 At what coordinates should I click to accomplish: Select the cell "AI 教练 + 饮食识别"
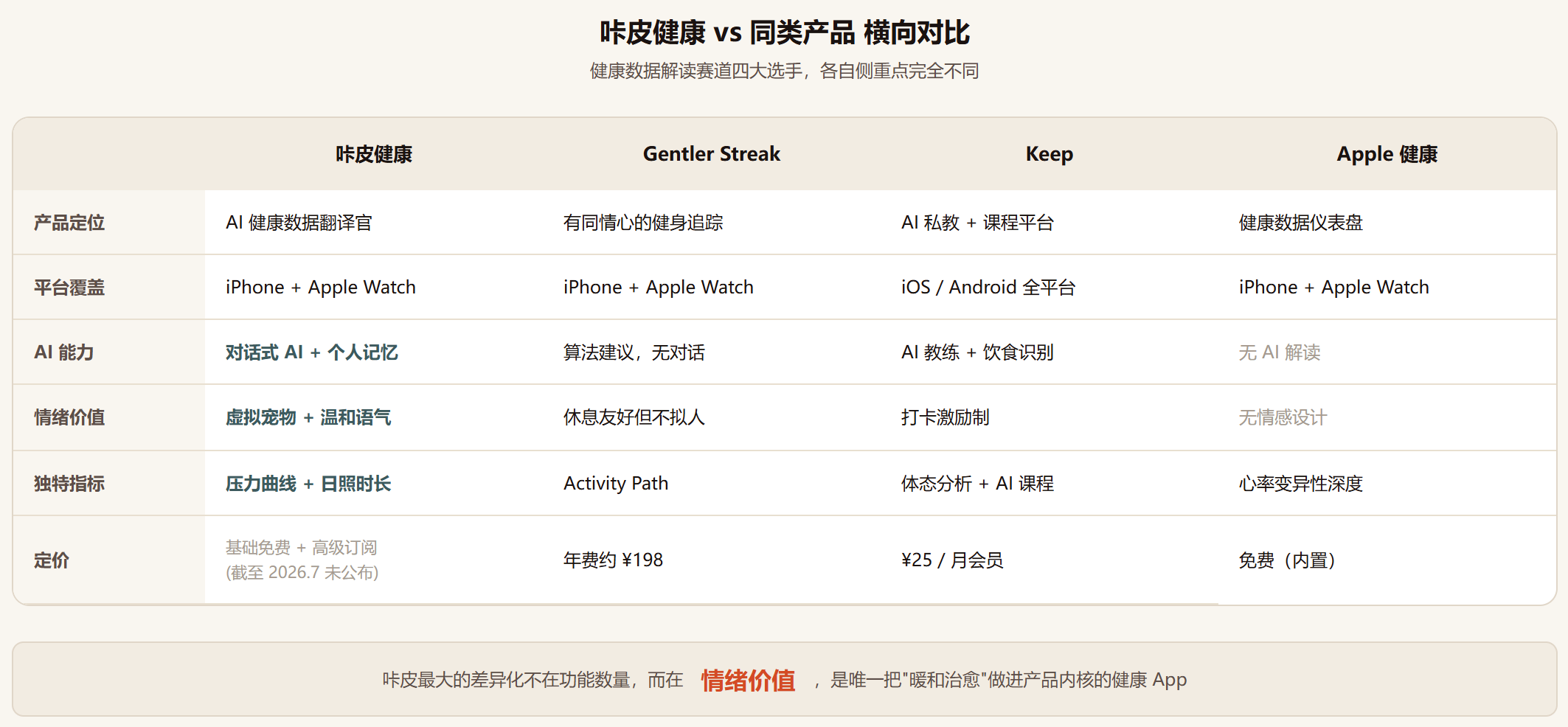(977, 352)
